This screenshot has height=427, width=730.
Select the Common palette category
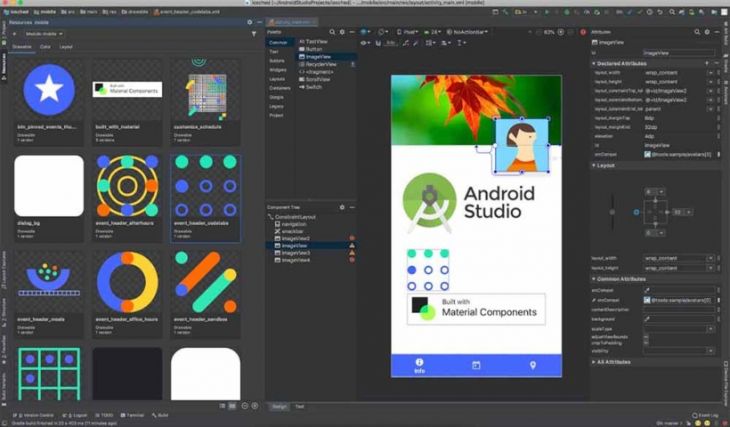point(278,42)
